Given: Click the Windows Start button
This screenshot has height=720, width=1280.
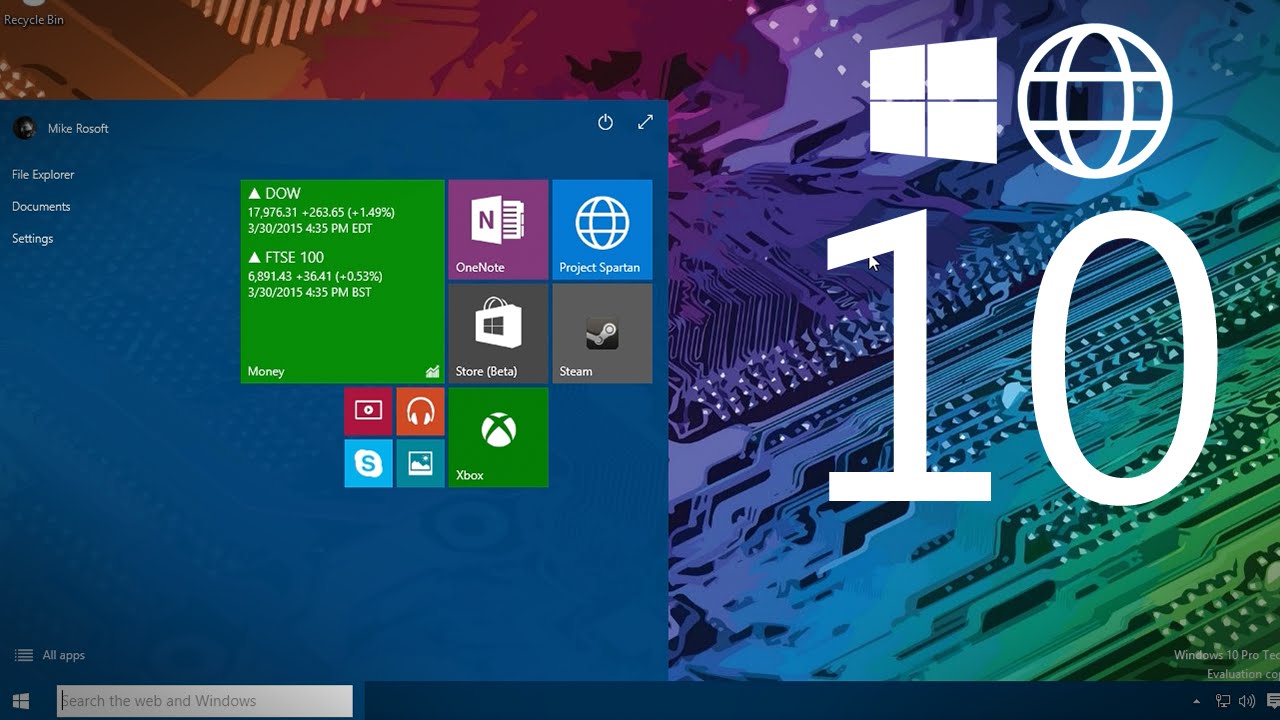Looking at the screenshot, I should tap(21, 701).
